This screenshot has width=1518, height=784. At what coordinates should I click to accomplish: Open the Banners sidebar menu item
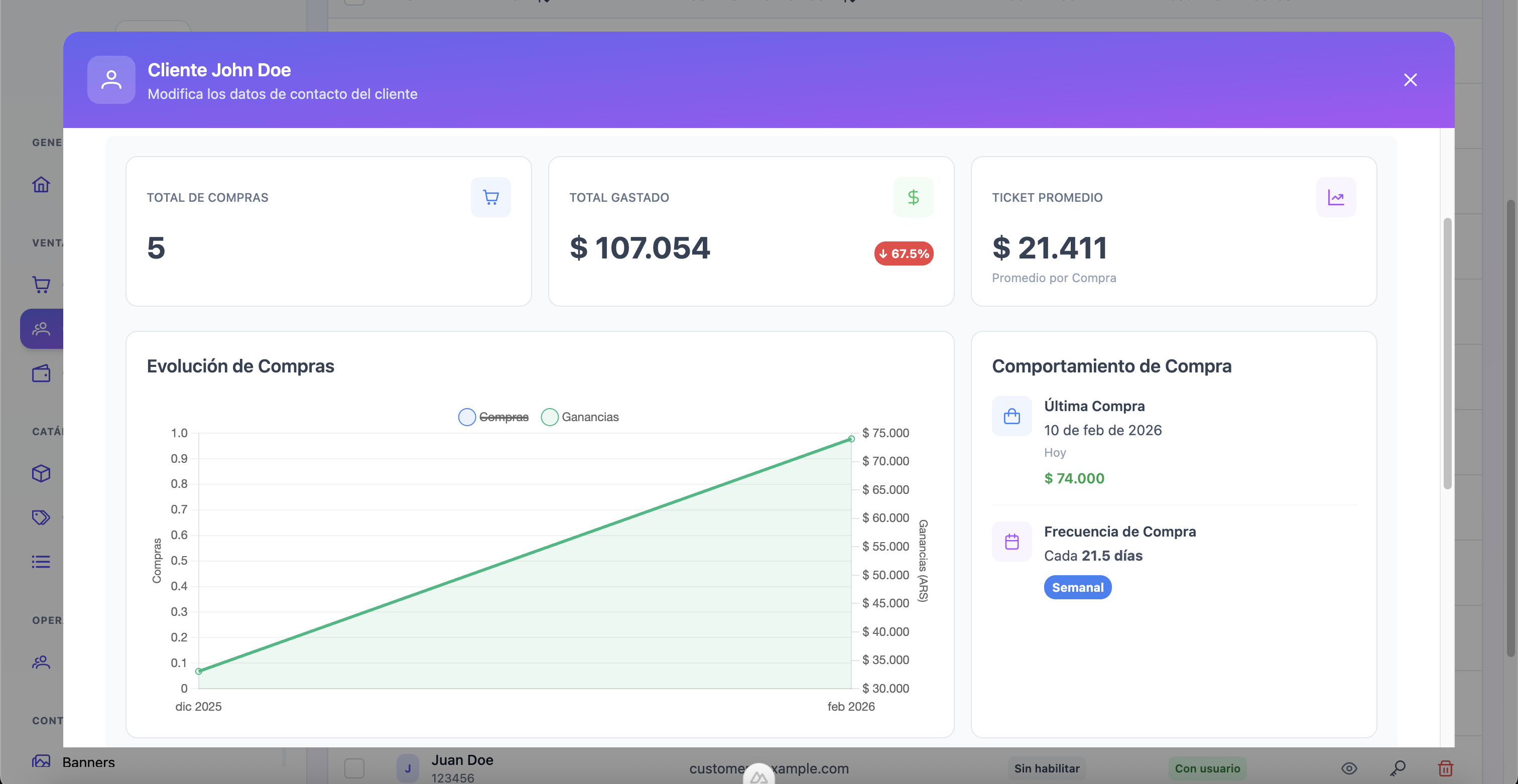pos(88,762)
